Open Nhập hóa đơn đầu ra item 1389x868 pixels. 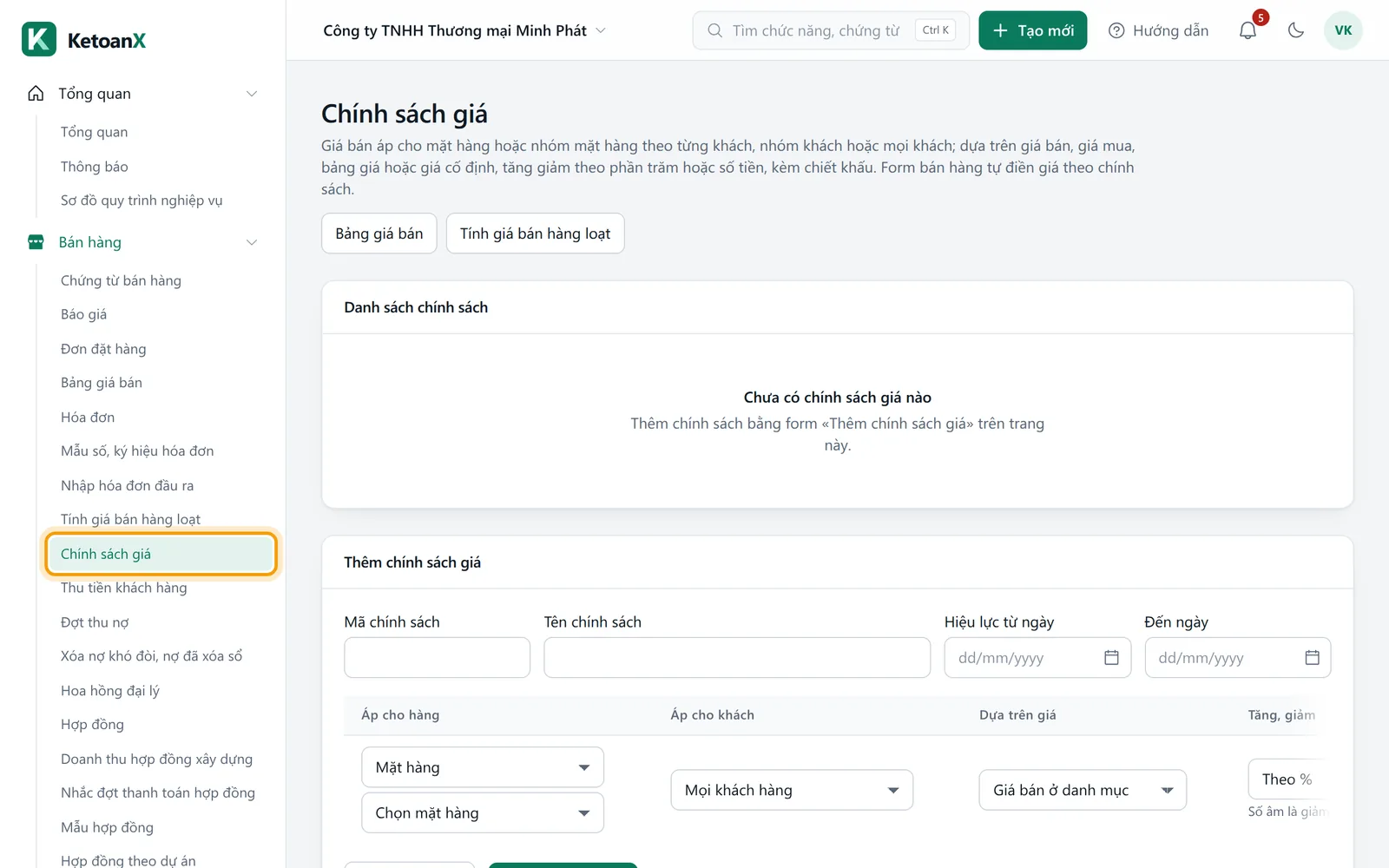[128, 485]
